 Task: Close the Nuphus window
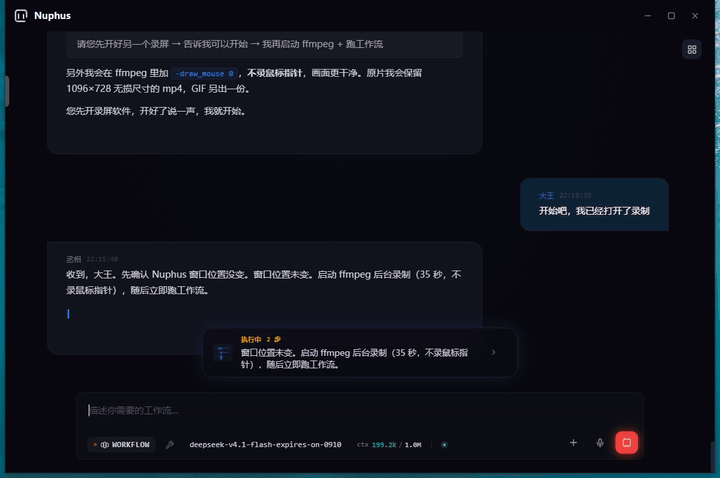coord(695,16)
